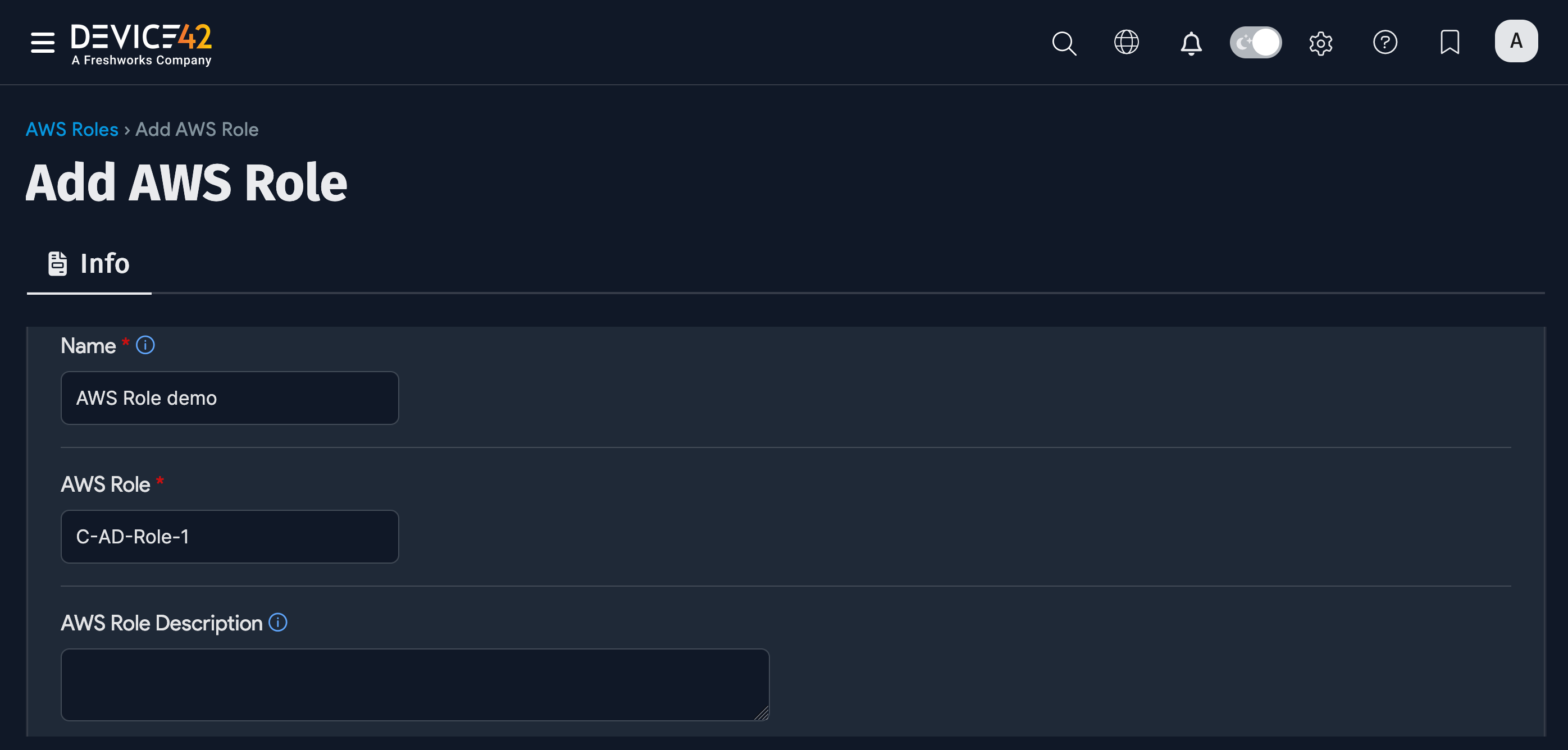Open the hamburger navigation menu
1568x750 pixels.
point(42,43)
